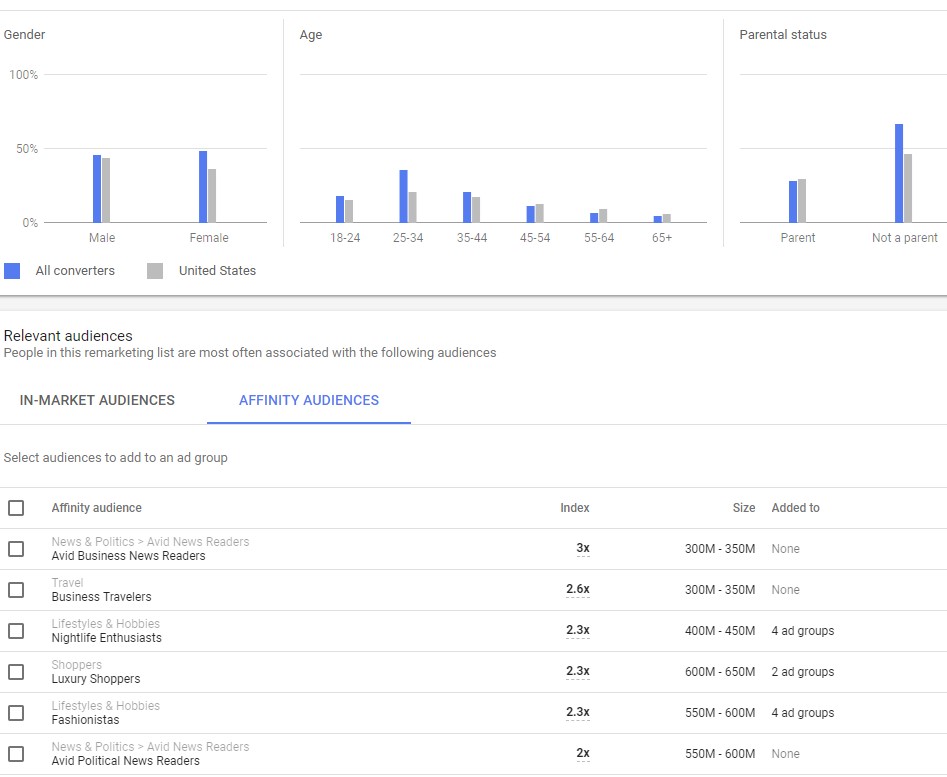The height and width of the screenshot is (777, 947).
Task: Open '4 ad groups' for Nightlife Enthusiasts
Action: [803, 631]
